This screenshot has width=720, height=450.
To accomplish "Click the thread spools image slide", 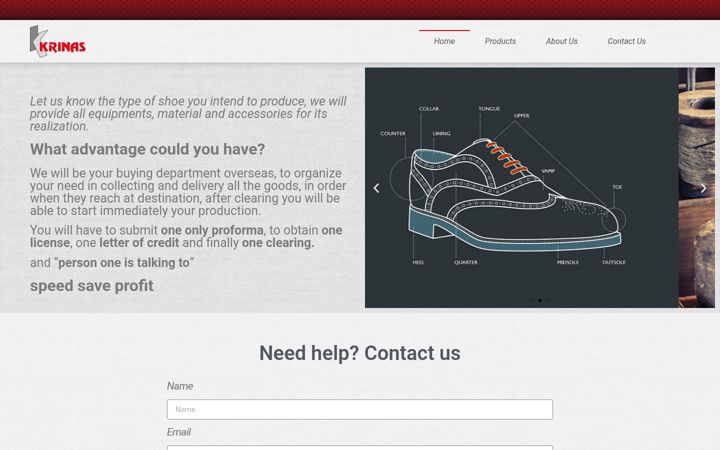I will click(x=697, y=188).
